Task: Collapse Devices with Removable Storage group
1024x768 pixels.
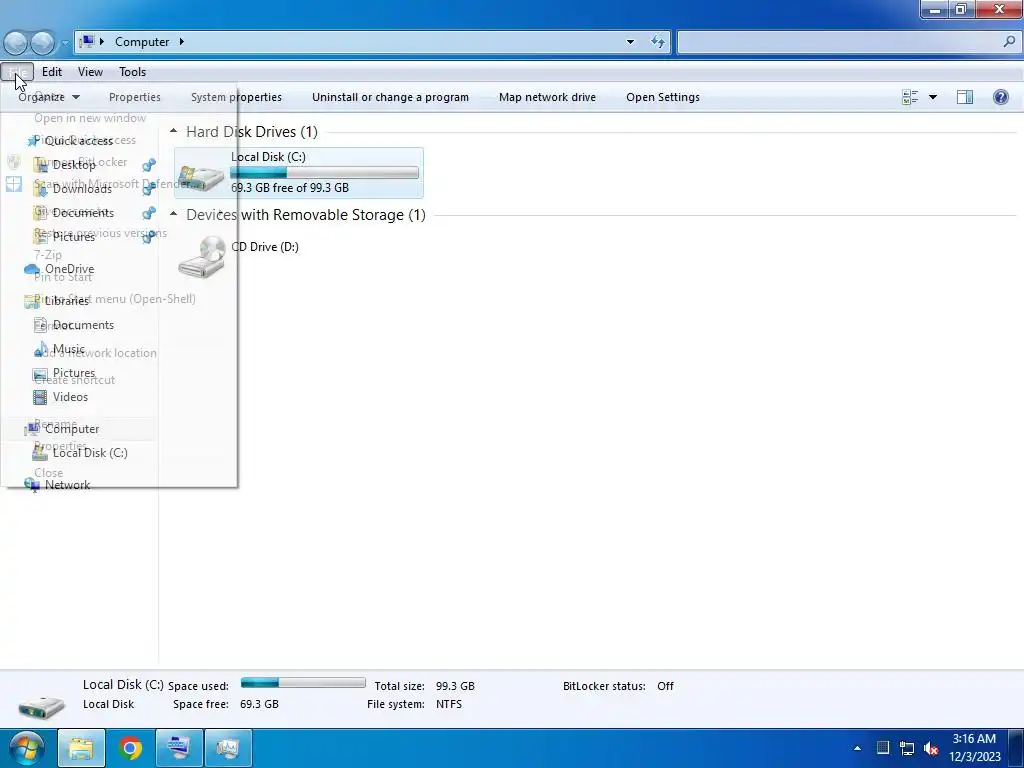Action: tap(173, 214)
